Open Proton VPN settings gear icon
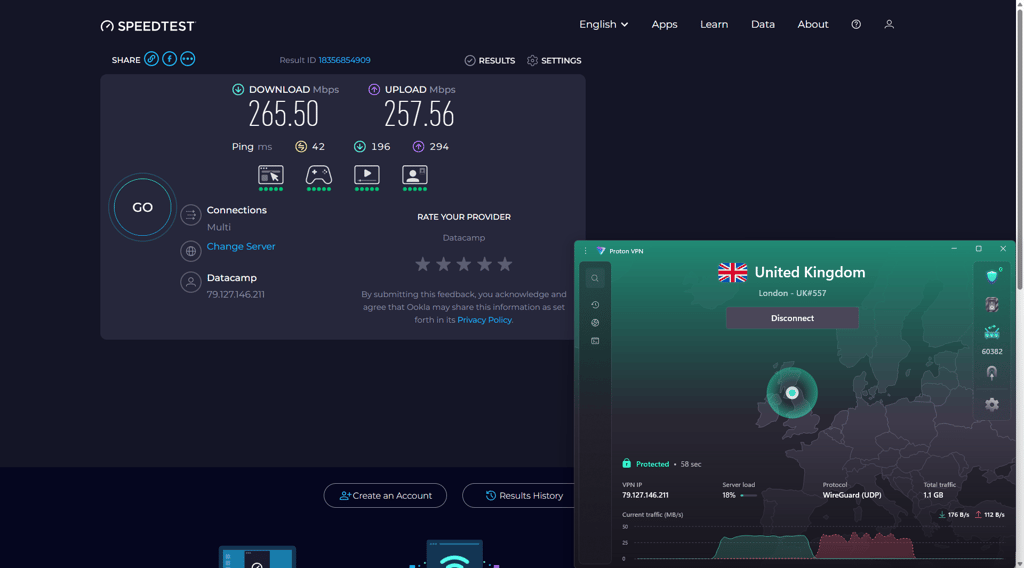The width and height of the screenshot is (1024, 568). [x=992, y=404]
